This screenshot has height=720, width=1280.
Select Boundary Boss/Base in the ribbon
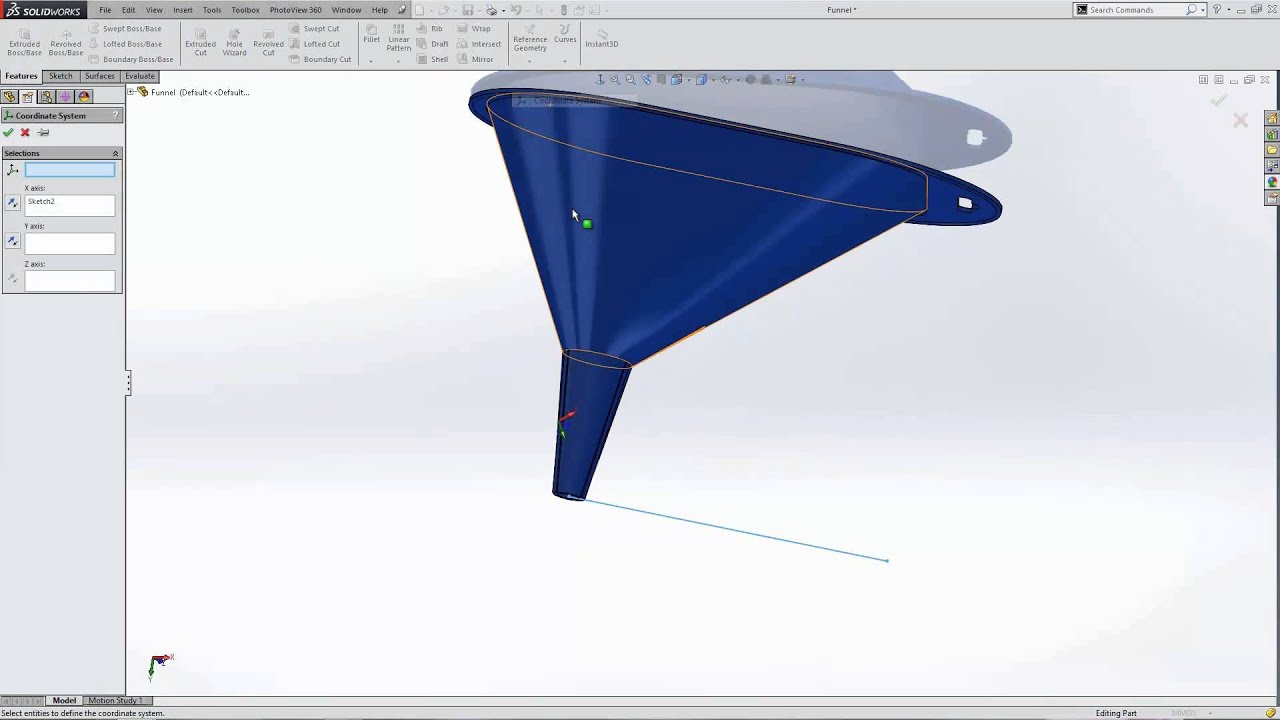pyautogui.click(x=131, y=59)
